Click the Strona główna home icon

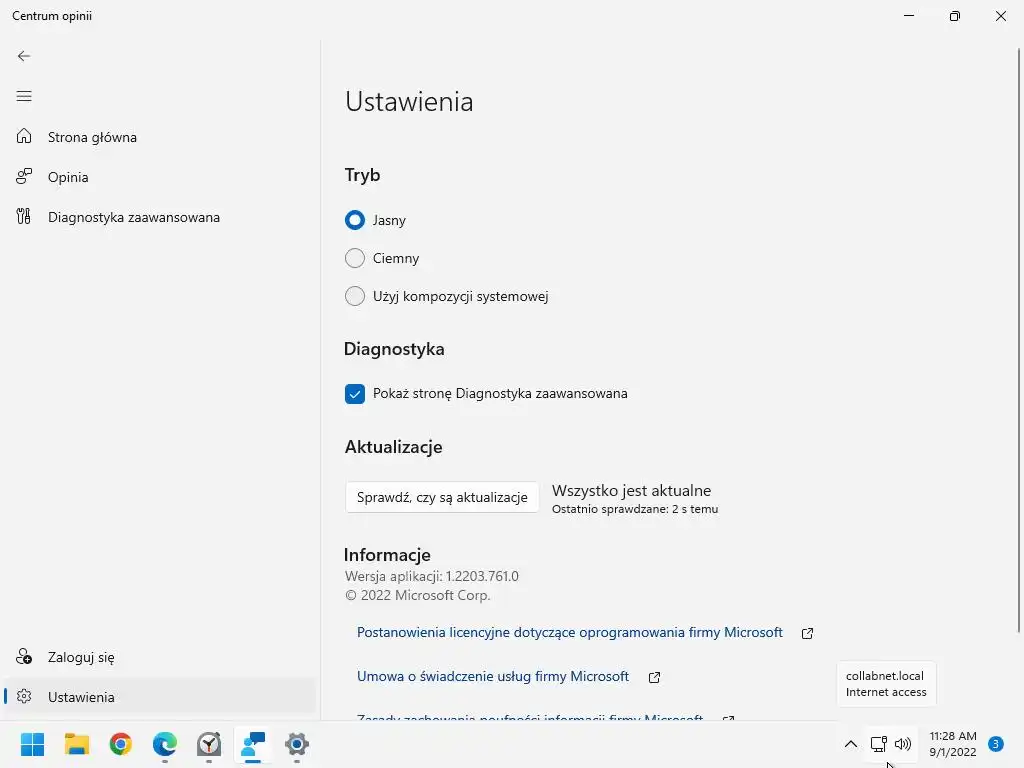(x=24, y=136)
